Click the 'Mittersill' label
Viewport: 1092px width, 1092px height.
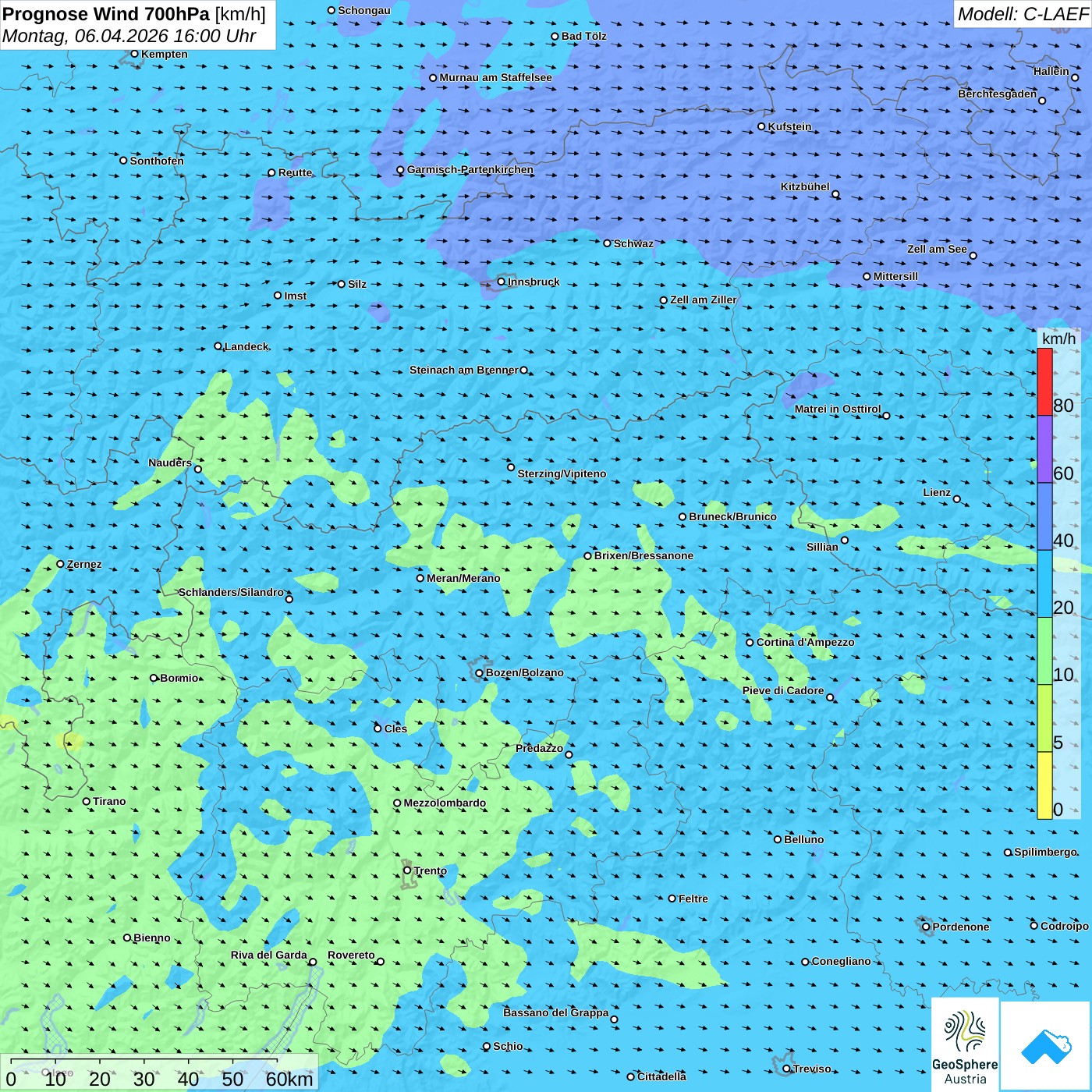[x=895, y=276]
